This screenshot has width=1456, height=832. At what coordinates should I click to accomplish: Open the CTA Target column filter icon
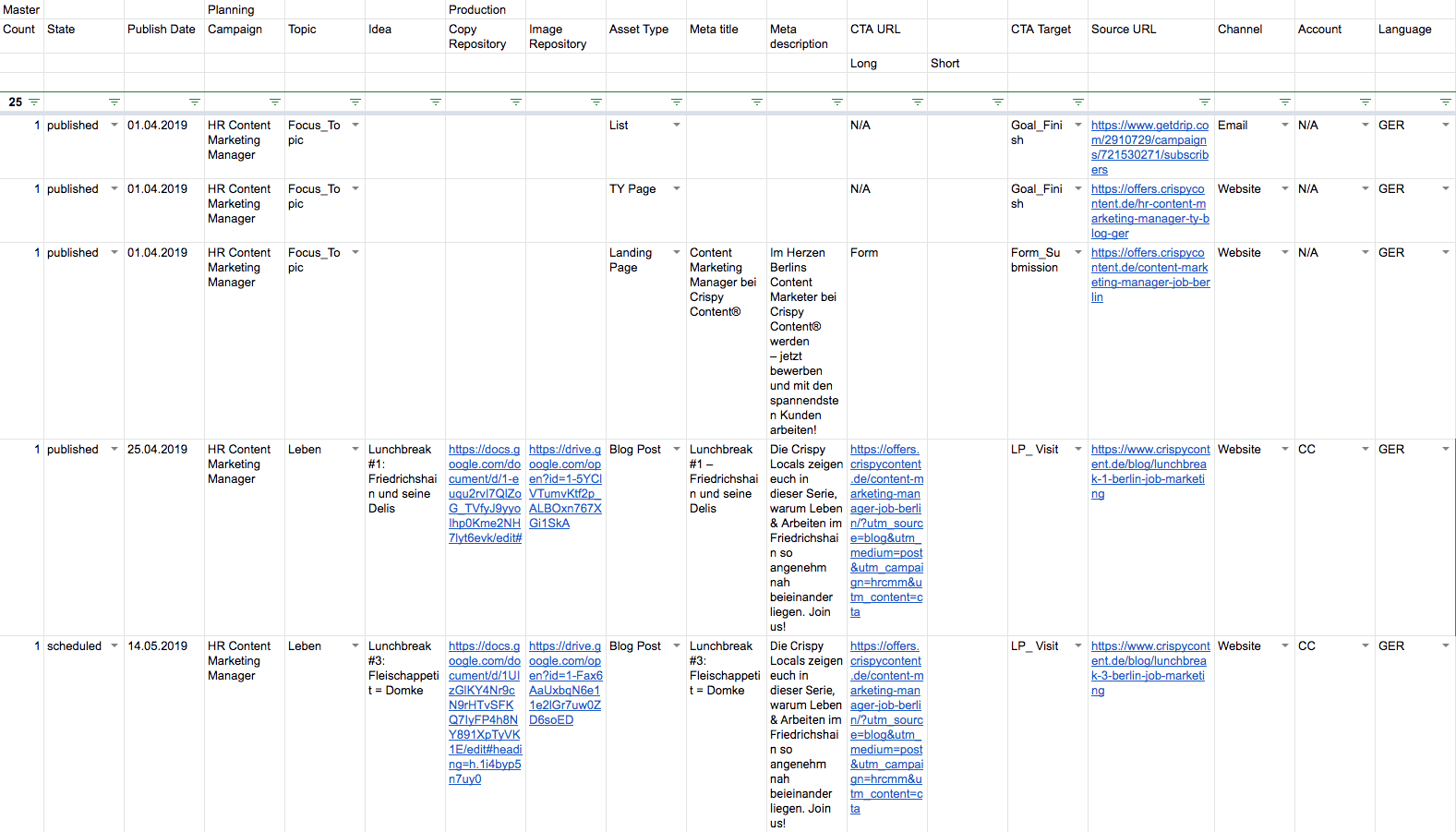pos(1078,102)
